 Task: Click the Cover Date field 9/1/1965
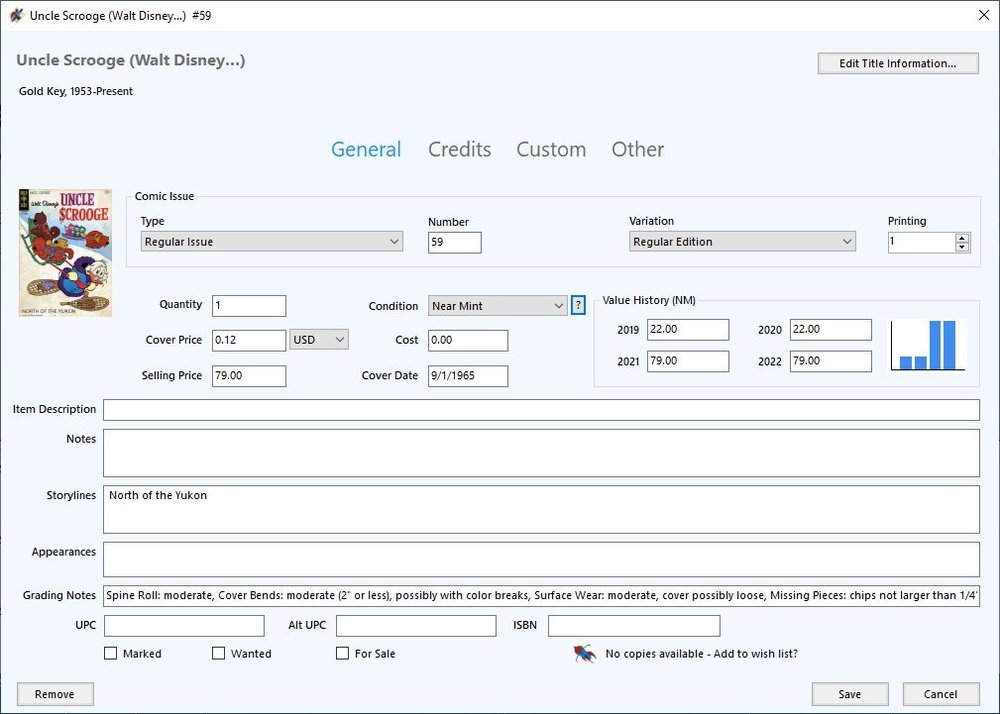[468, 375]
